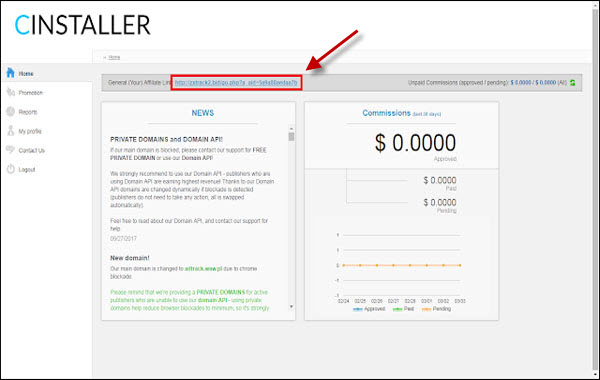Screen dimensions: 600x380
Task: Click the unpaid commissions amount link
Action: pyautogui.click(x=533, y=83)
